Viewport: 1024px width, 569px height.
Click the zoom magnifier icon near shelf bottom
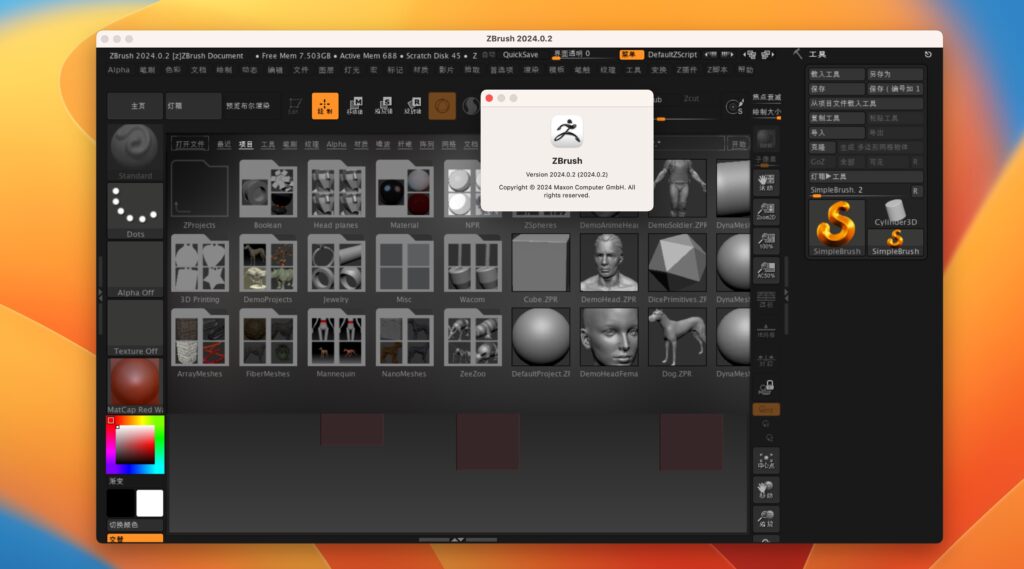[x=766, y=519]
